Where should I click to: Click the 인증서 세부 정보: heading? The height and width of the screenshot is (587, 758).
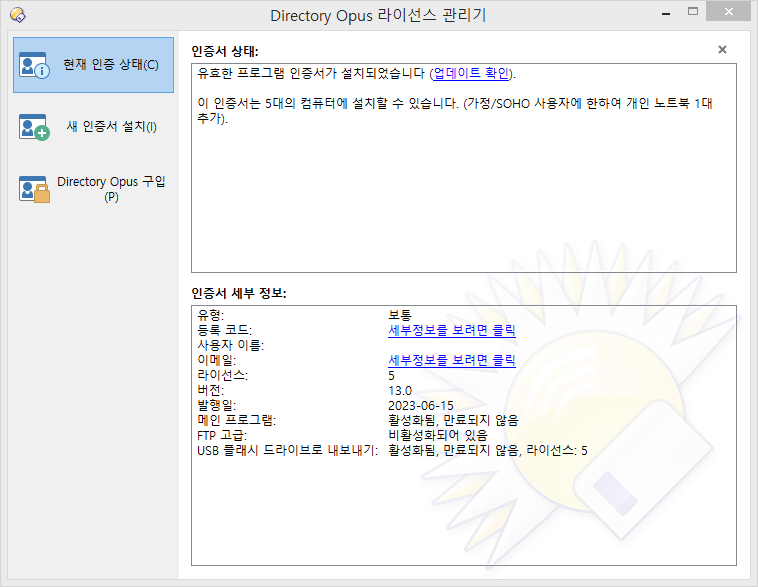point(239,293)
